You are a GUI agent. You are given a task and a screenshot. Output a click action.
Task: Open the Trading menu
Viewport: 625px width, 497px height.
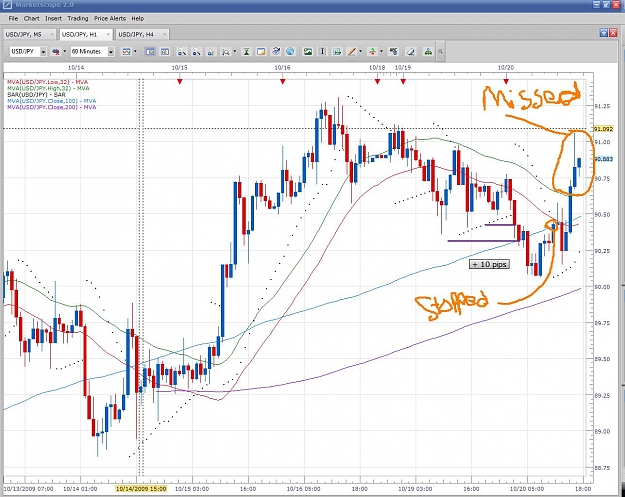(x=78, y=18)
